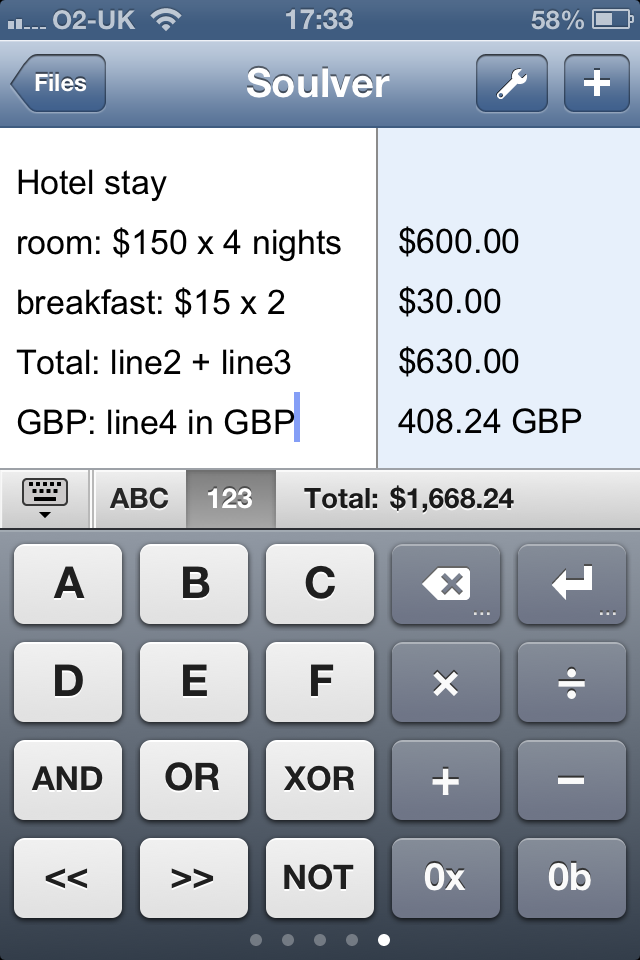
Task: Go back to Files
Action: [x=58, y=83]
